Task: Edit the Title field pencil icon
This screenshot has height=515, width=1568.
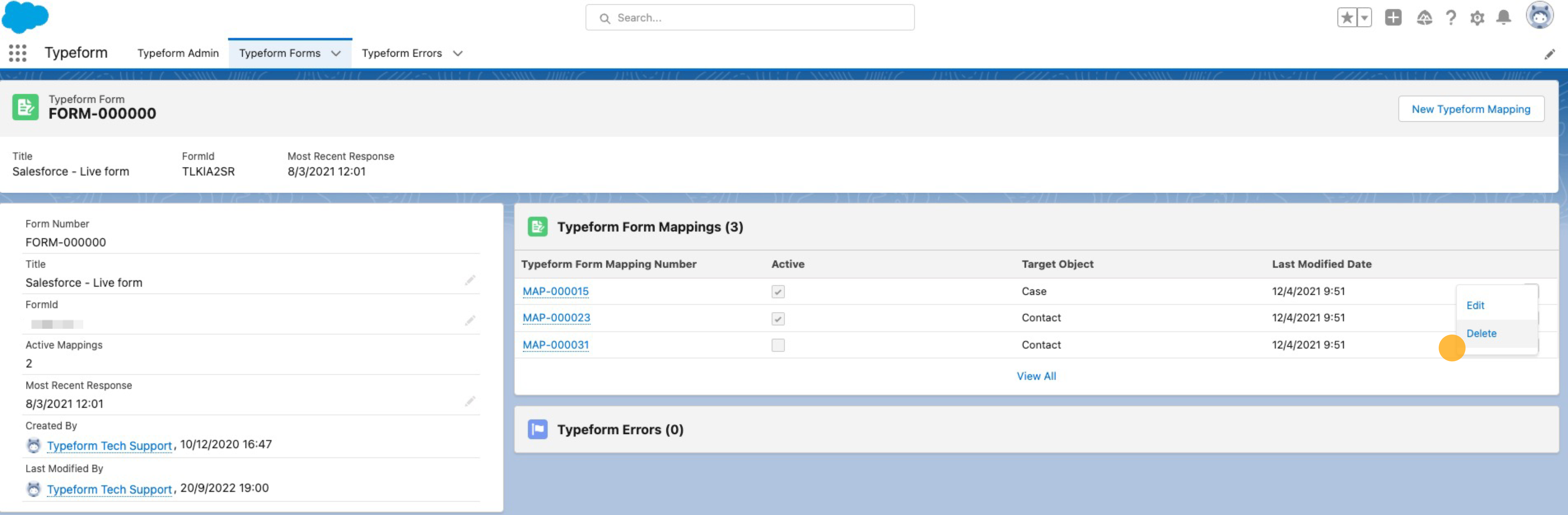Action: coord(470,280)
